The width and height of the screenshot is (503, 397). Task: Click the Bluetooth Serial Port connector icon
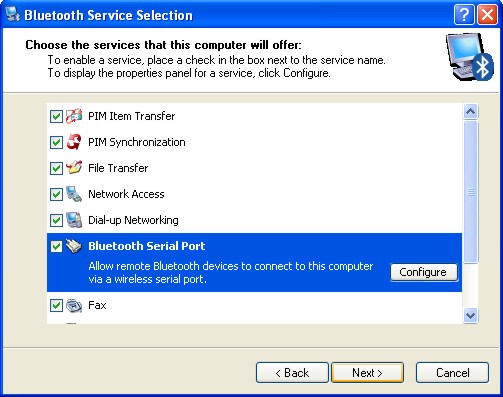tap(74, 246)
